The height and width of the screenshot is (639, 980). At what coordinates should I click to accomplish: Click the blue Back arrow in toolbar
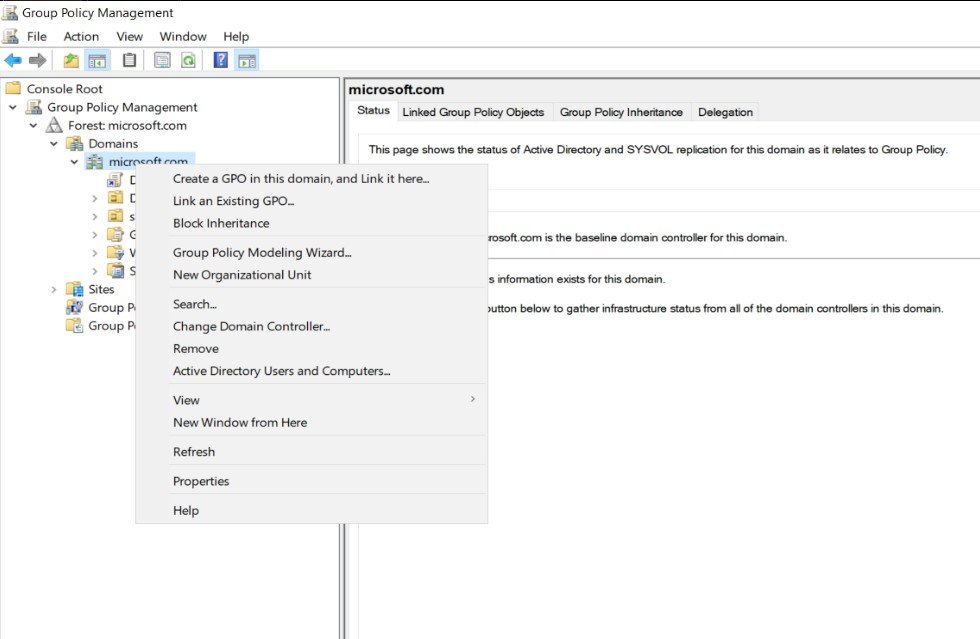coord(12,61)
